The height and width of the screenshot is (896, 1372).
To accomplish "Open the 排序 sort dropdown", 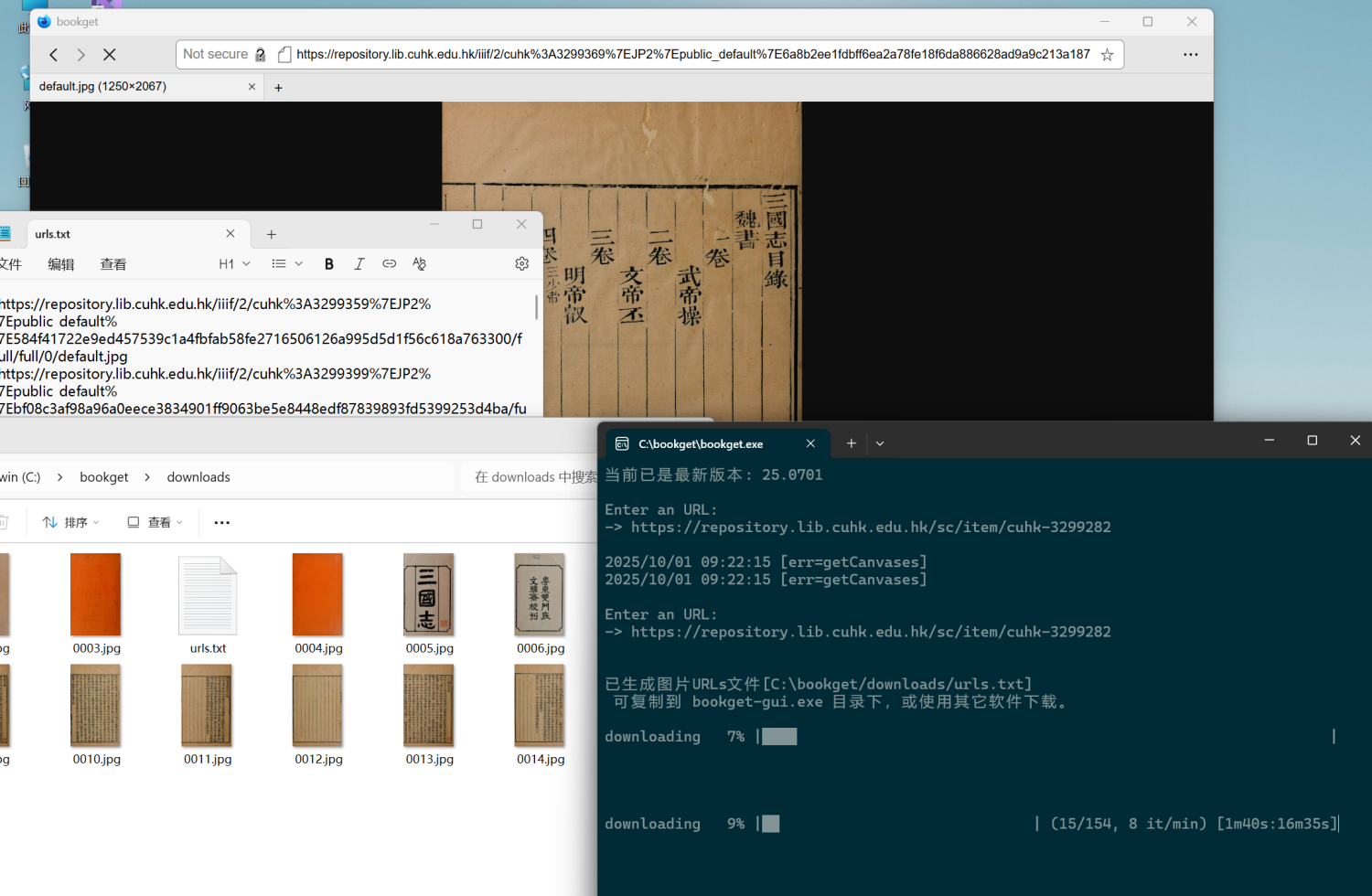I will coord(70,522).
